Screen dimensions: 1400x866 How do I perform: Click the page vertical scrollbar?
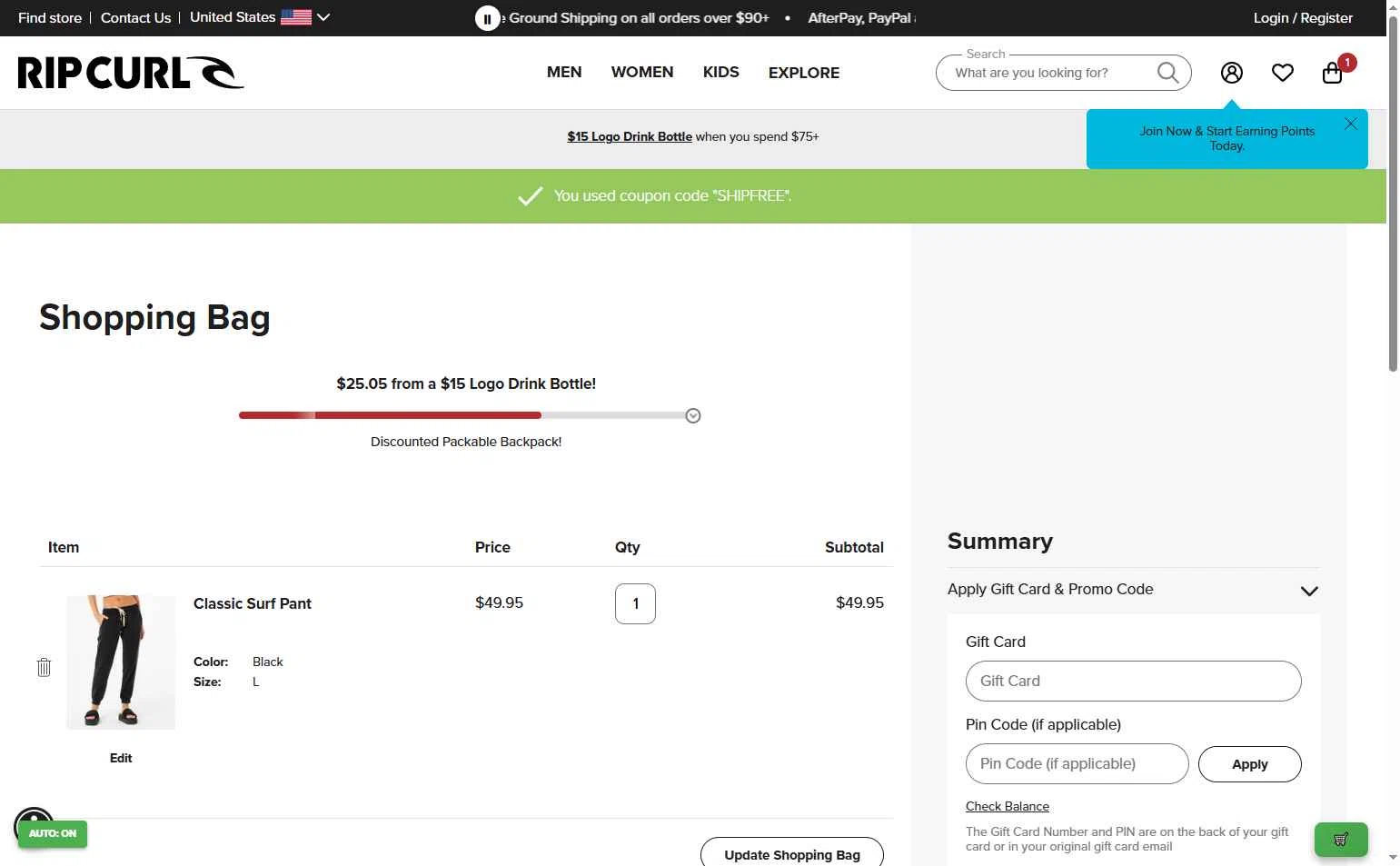click(x=1393, y=193)
